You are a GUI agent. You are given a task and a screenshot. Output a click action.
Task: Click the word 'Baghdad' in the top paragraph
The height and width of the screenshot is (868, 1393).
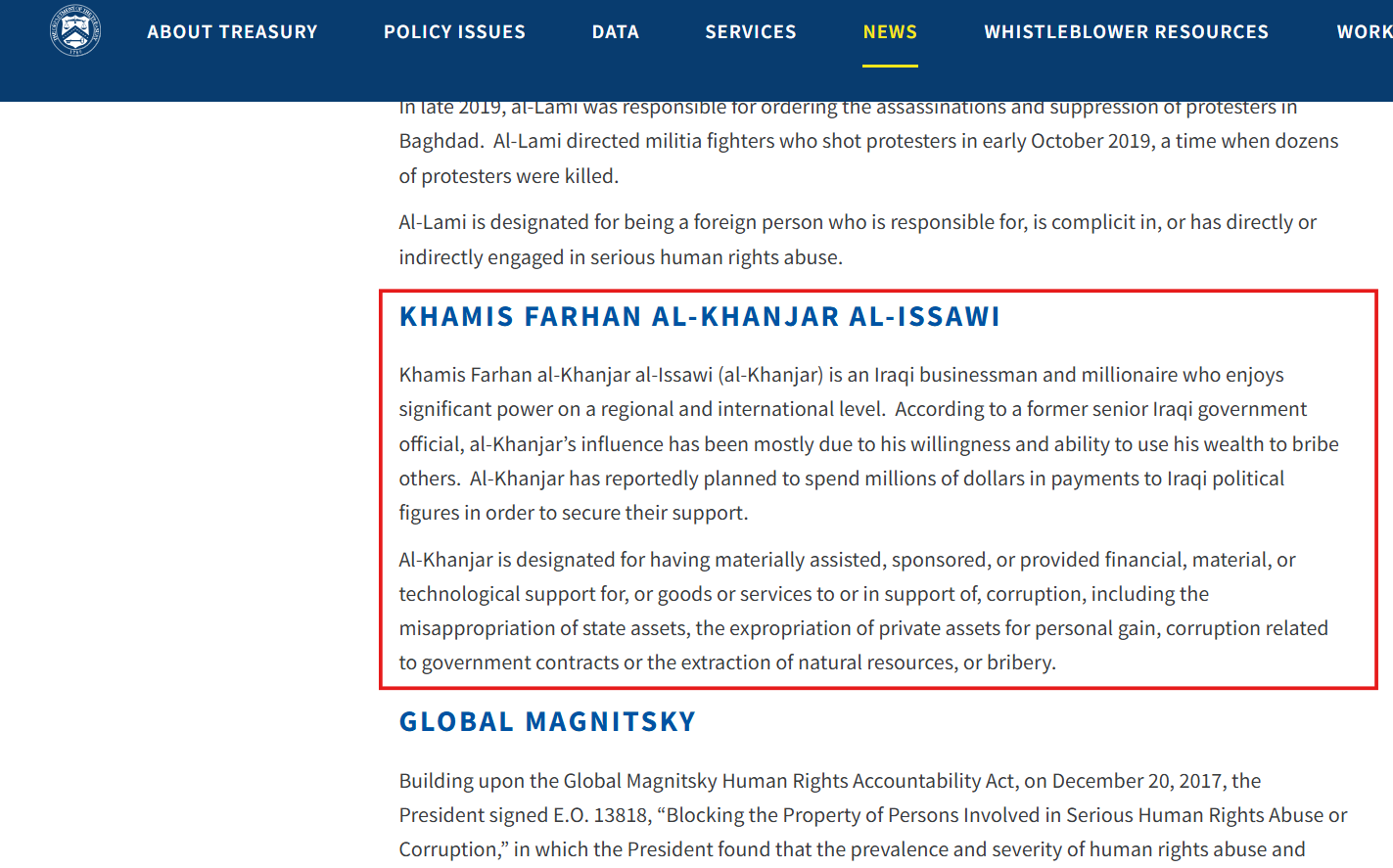tap(441, 141)
